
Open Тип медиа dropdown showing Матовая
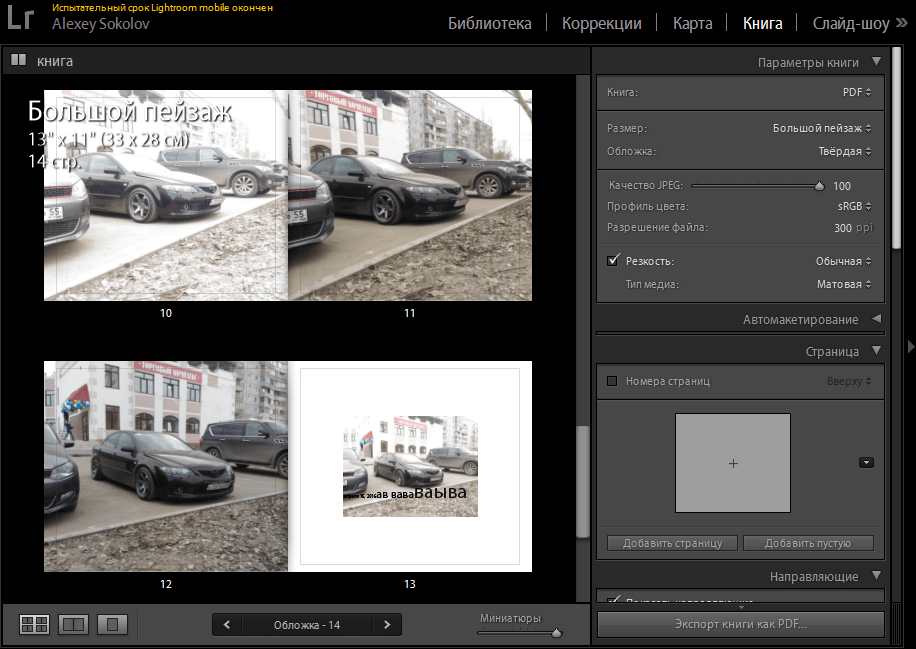(844, 284)
